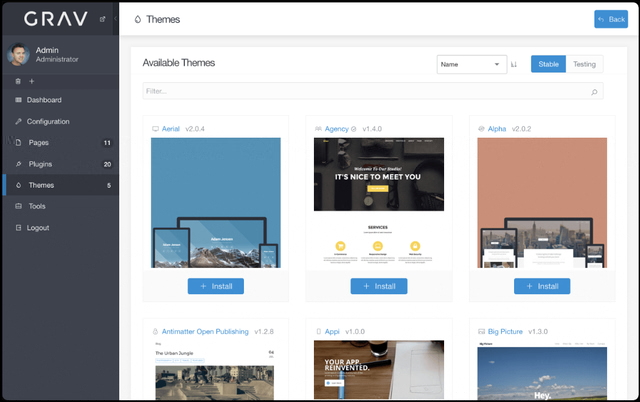Click the Agency theme preview thumbnail
Viewport: 640px width, 402px height.
coord(379,203)
